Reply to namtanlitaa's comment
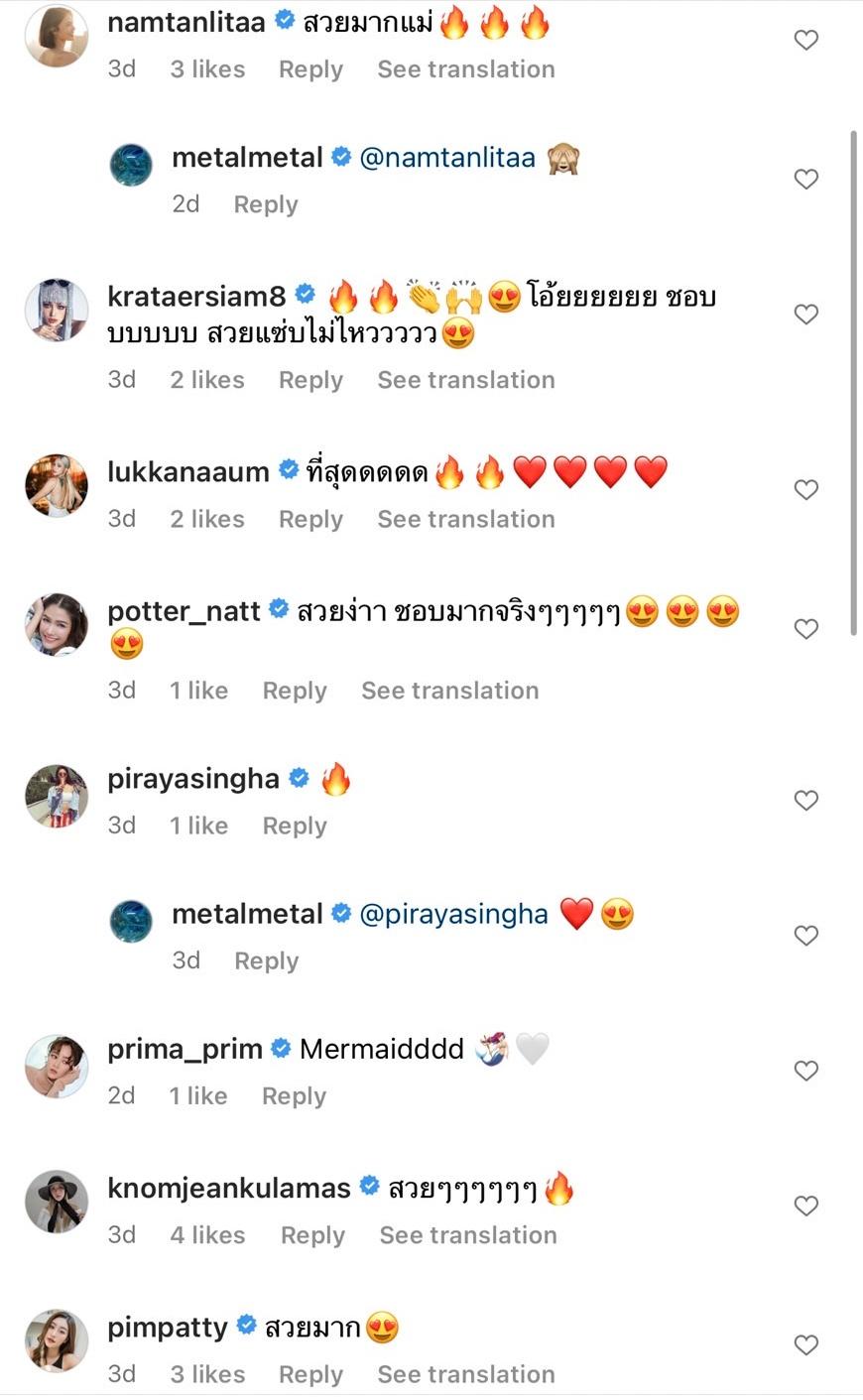This screenshot has height=1400, width=863. coord(310,69)
